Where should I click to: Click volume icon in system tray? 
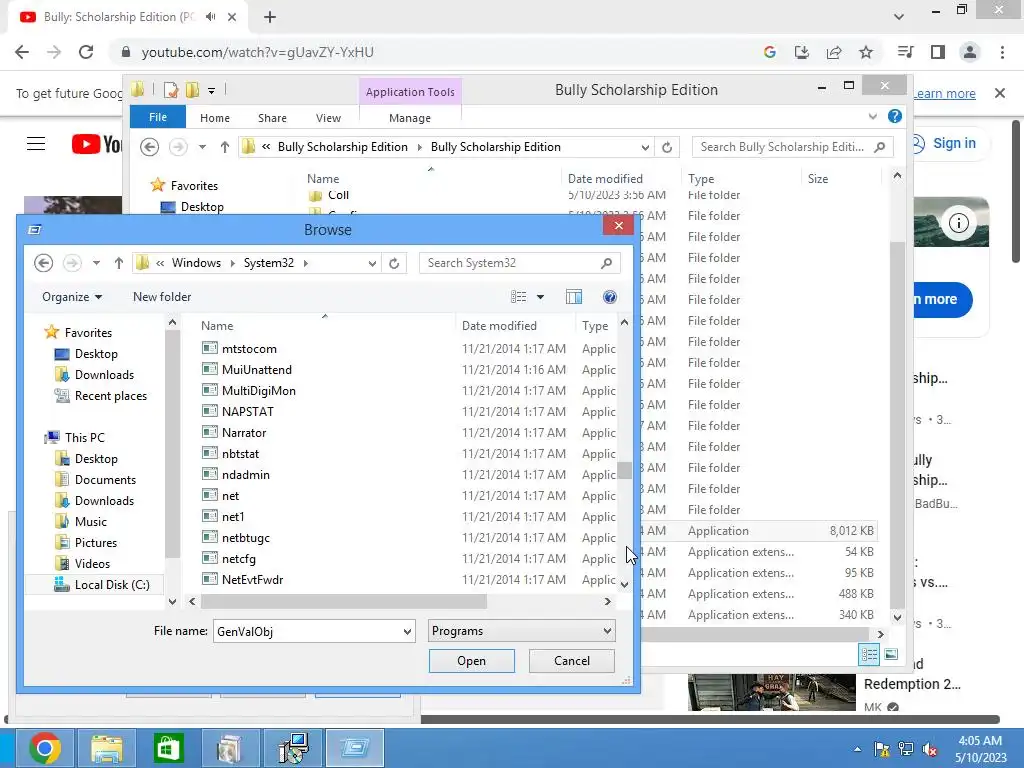coord(930,749)
